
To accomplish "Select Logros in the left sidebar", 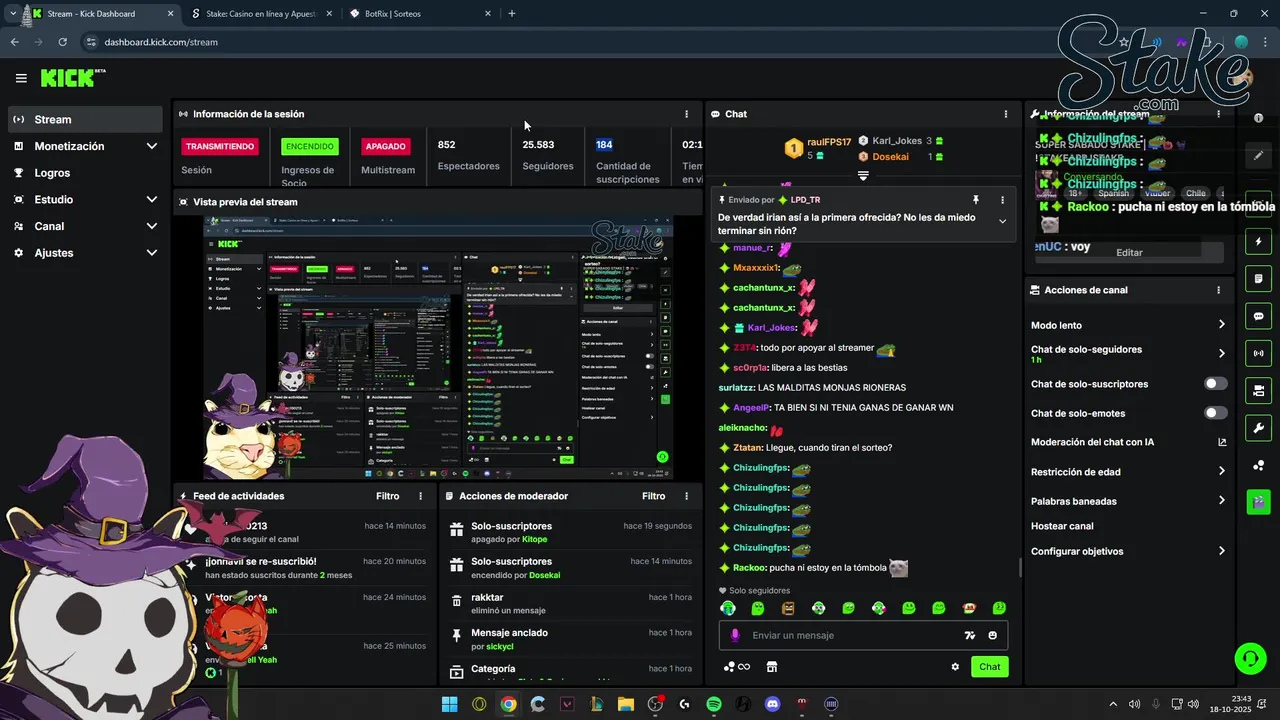I will tap(85, 173).
